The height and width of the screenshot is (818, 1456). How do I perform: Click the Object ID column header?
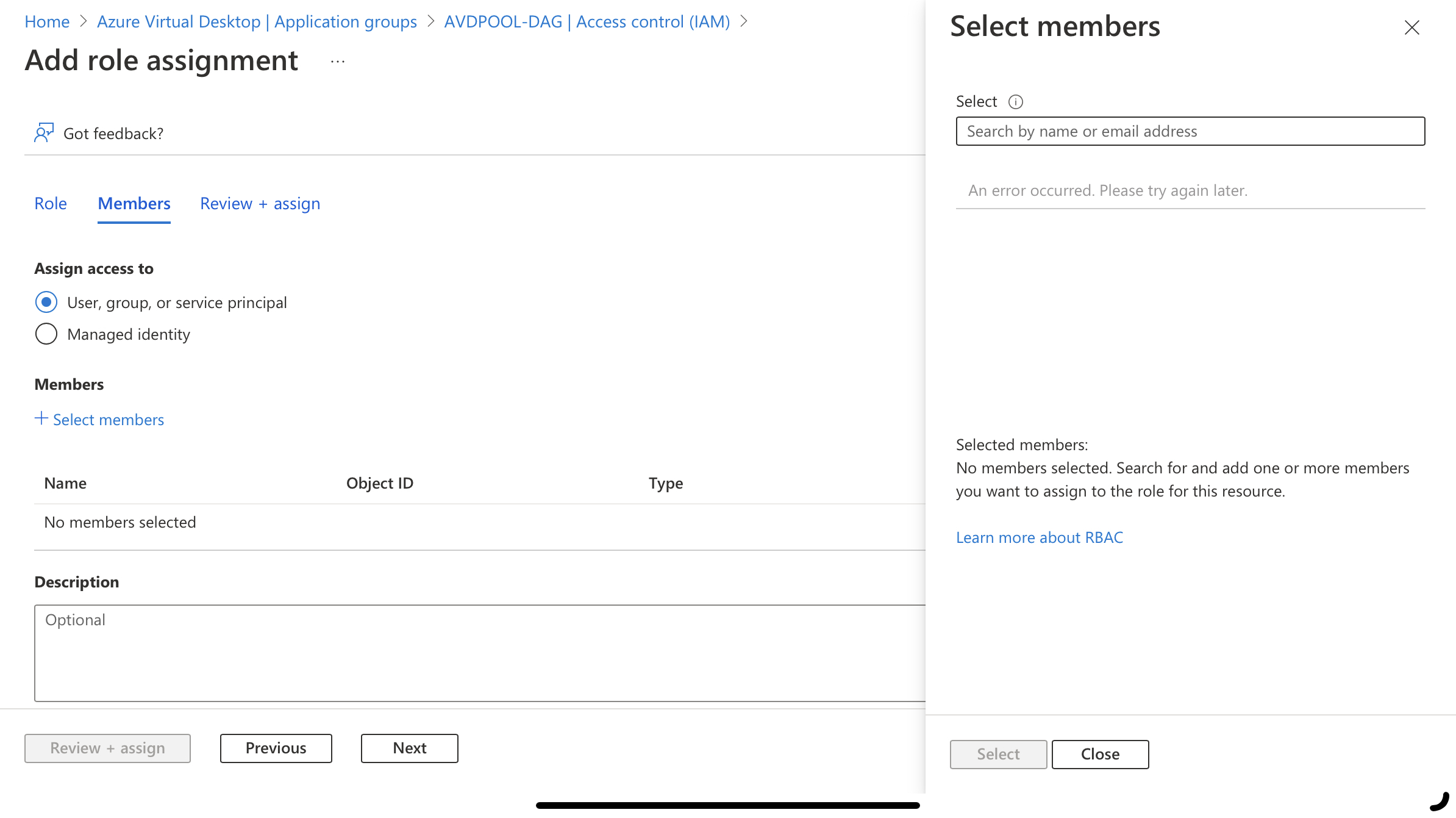pyautogui.click(x=379, y=483)
